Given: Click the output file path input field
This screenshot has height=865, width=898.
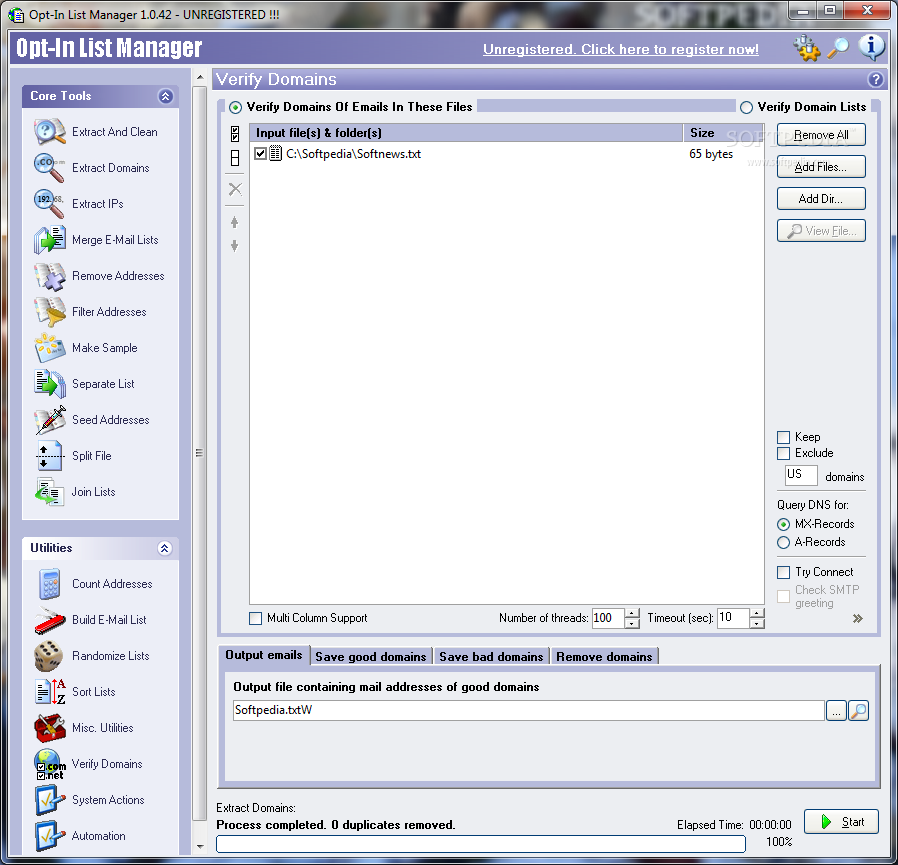Looking at the screenshot, I should [x=529, y=710].
